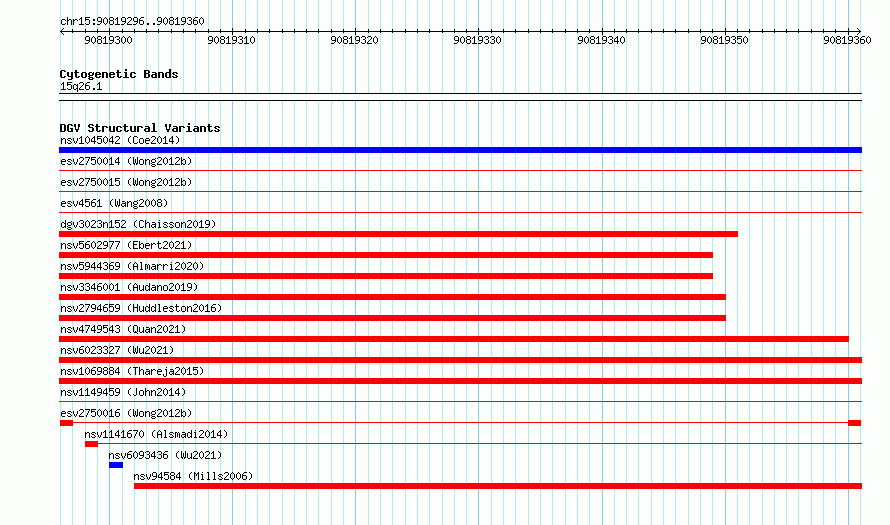Click dgv3023n152 (Chaisson2019) label
Viewport: 890px width, 525px height.
(x=138, y=224)
